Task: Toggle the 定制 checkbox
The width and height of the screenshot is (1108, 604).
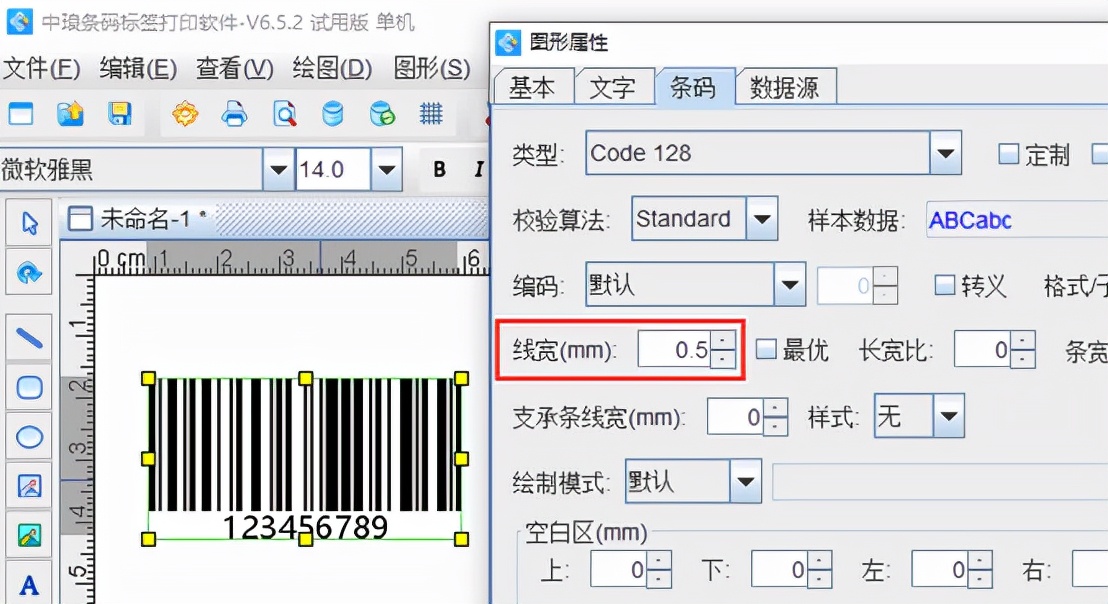Action: pos(1008,154)
